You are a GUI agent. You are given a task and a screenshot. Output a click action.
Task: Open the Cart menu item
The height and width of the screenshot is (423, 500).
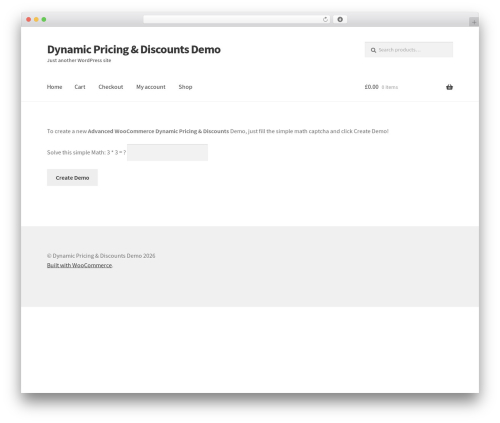tap(80, 87)
